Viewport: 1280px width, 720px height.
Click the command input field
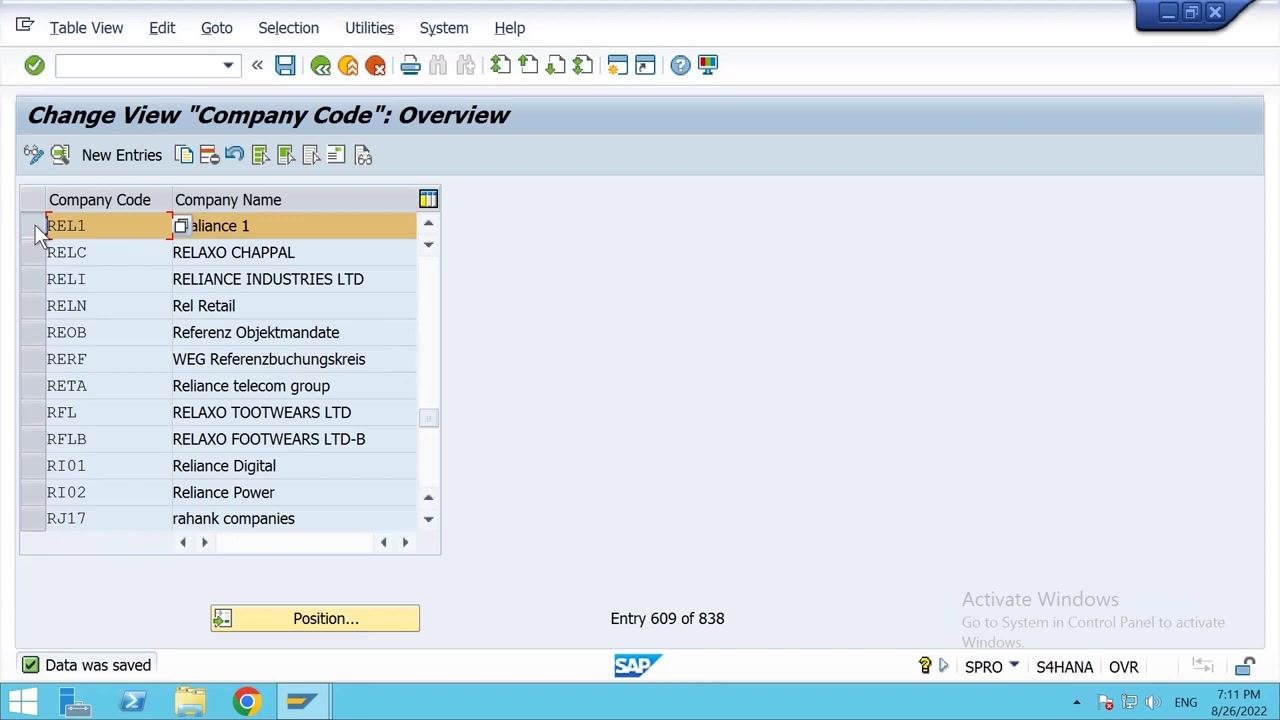(x=137, y=66)
